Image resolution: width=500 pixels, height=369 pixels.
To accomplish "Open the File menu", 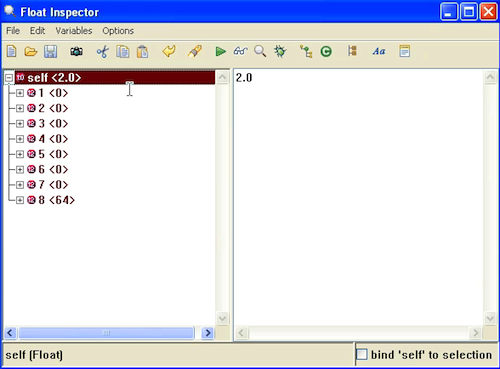I will 13,31.
